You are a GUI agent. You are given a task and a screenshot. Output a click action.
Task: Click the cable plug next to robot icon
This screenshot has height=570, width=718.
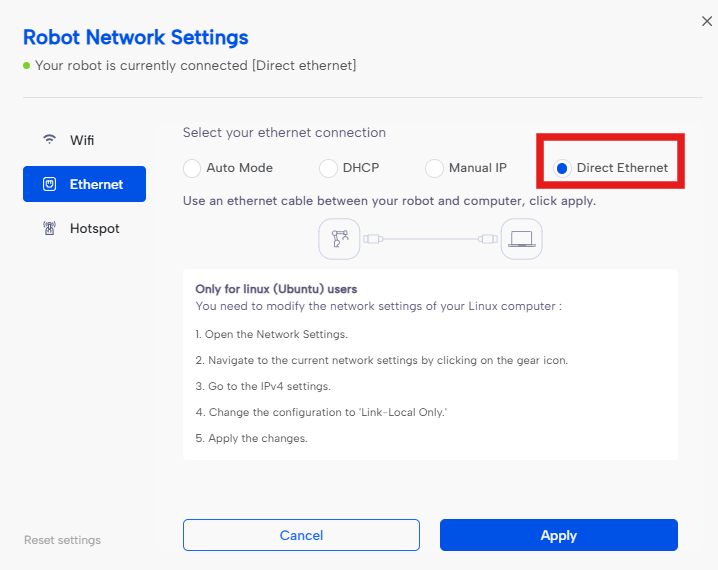coord(372,240)
